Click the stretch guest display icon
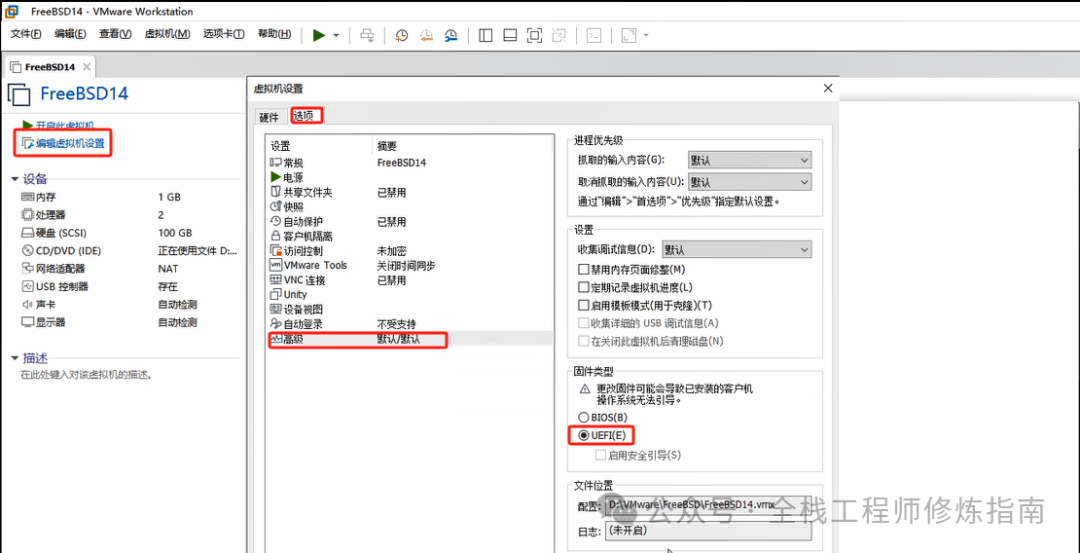This screenshot has height=553, width=1080. 628,36
